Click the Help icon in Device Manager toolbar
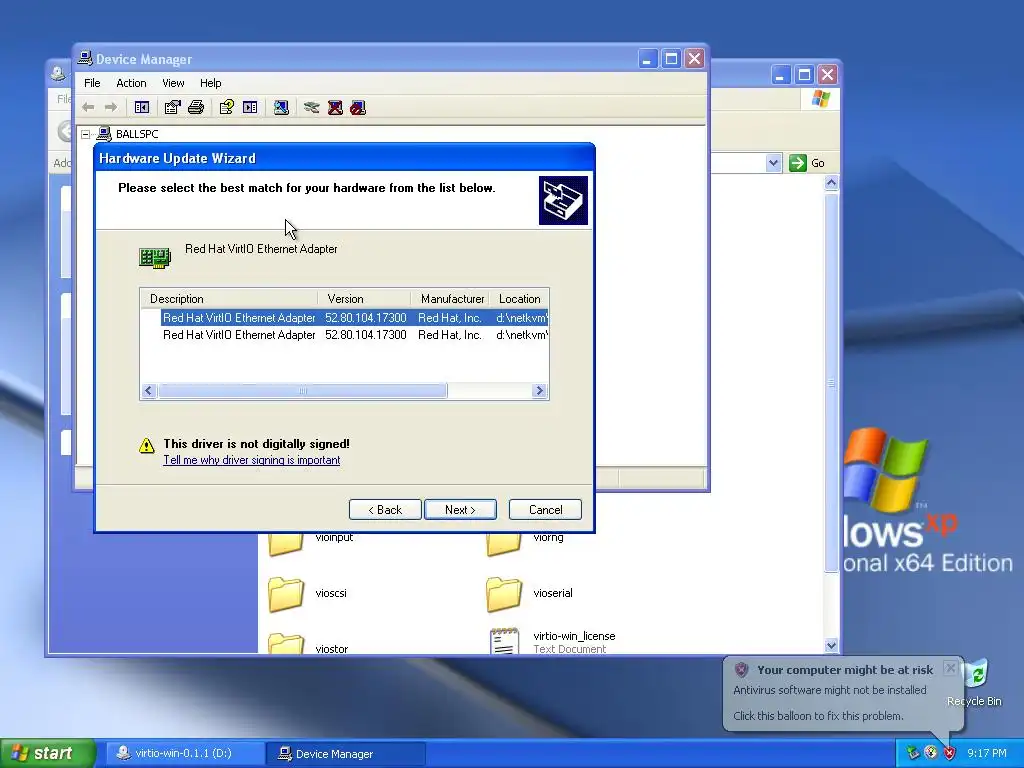1024x768 pixels. tap(227, 107)
